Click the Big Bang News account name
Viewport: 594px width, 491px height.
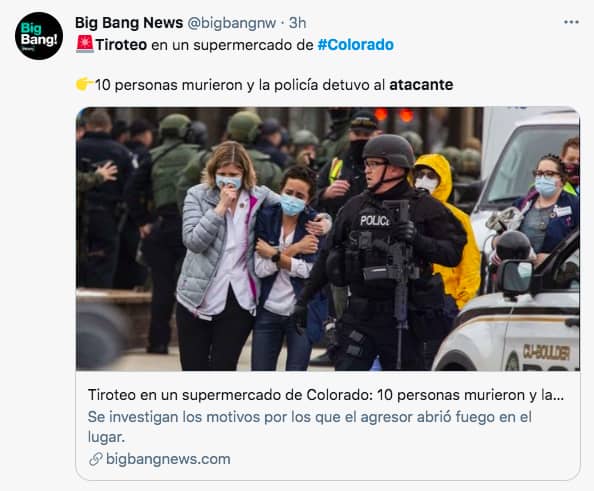[129, 23]
